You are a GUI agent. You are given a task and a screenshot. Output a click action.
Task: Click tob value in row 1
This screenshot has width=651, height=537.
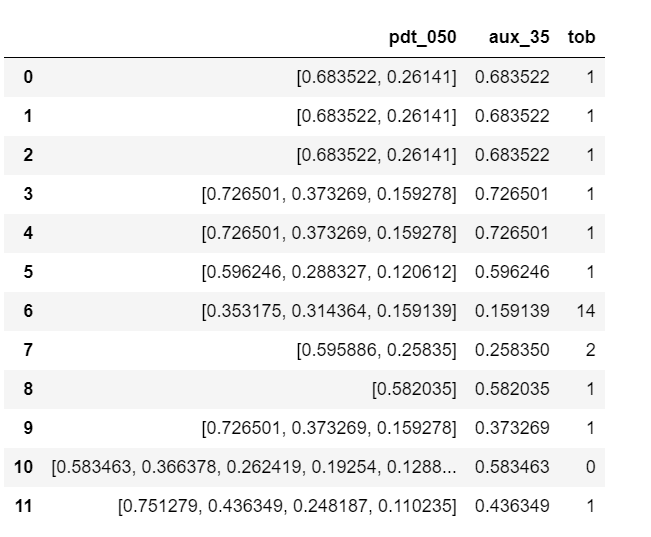point(590,116)
